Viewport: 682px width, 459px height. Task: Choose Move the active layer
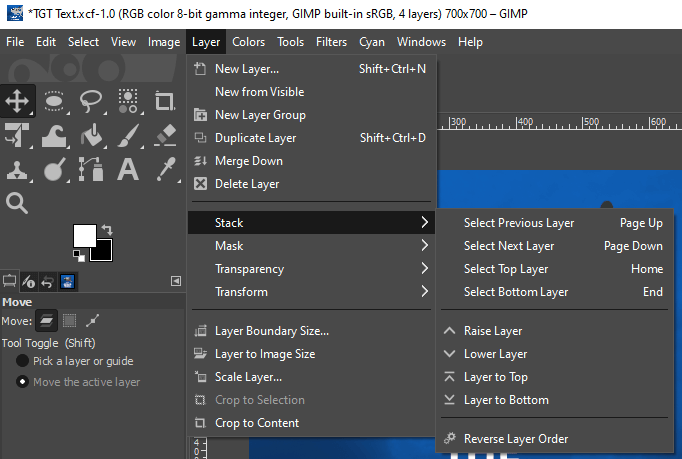click(78, 382)
